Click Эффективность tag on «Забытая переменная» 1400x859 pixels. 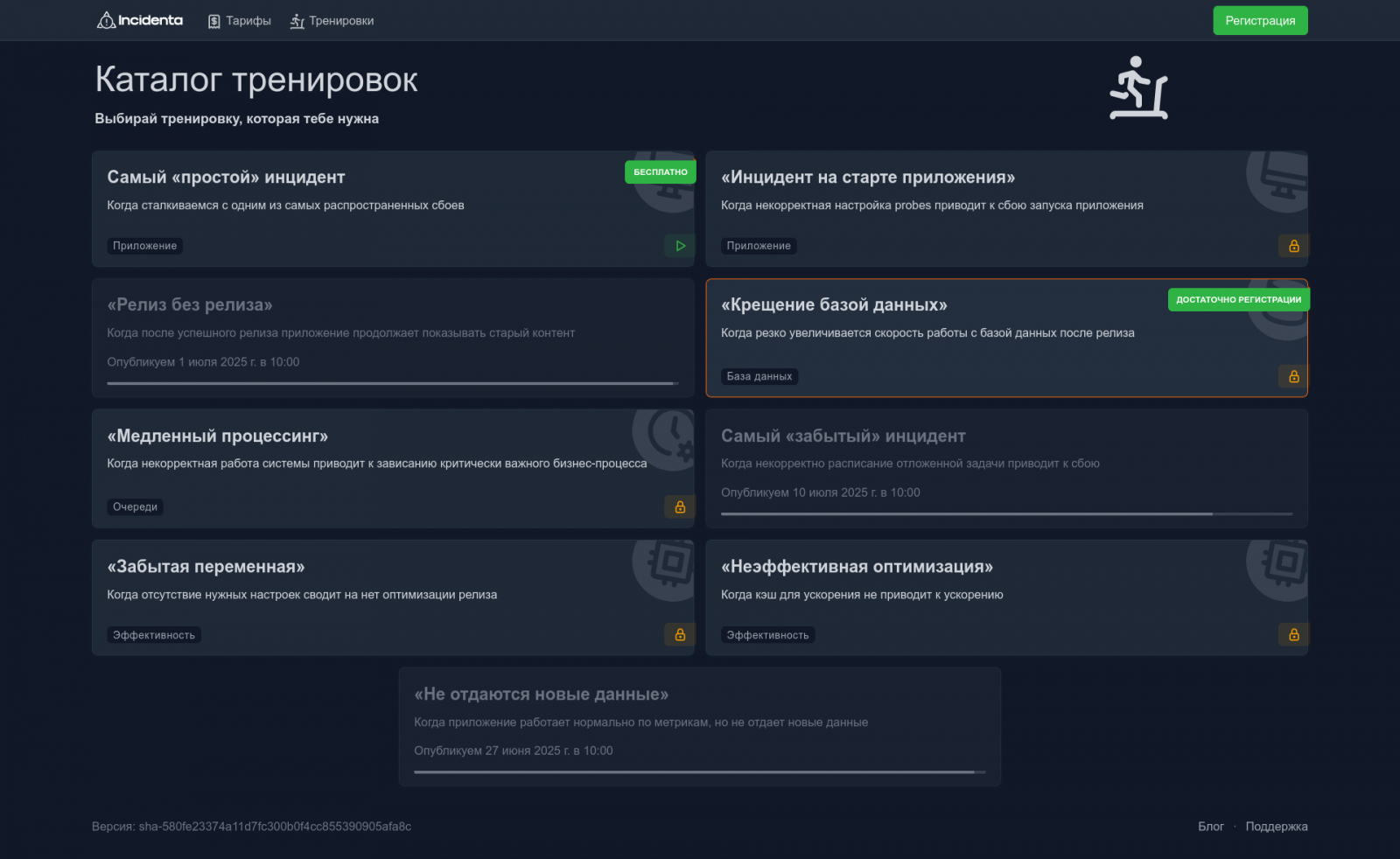(154, 635)
